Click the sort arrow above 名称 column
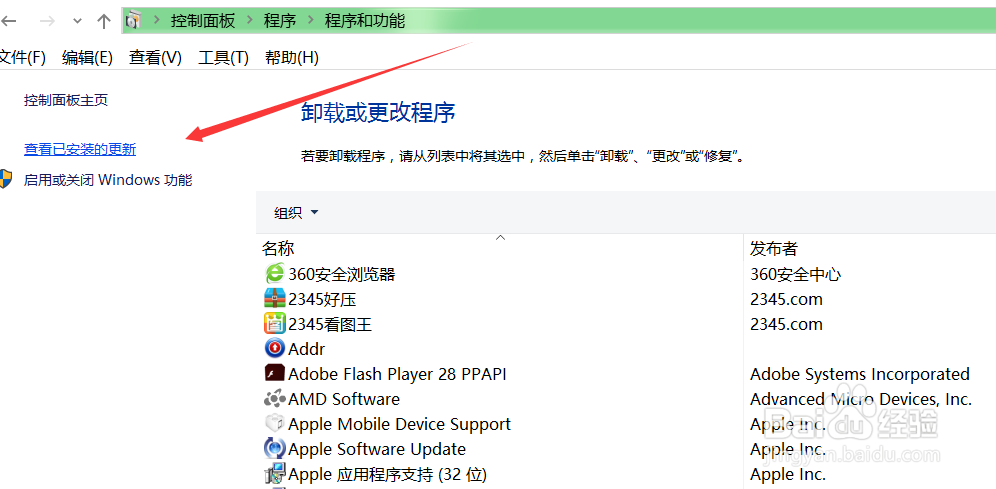The height and width of the screenshot is (489, 996). 501,238
